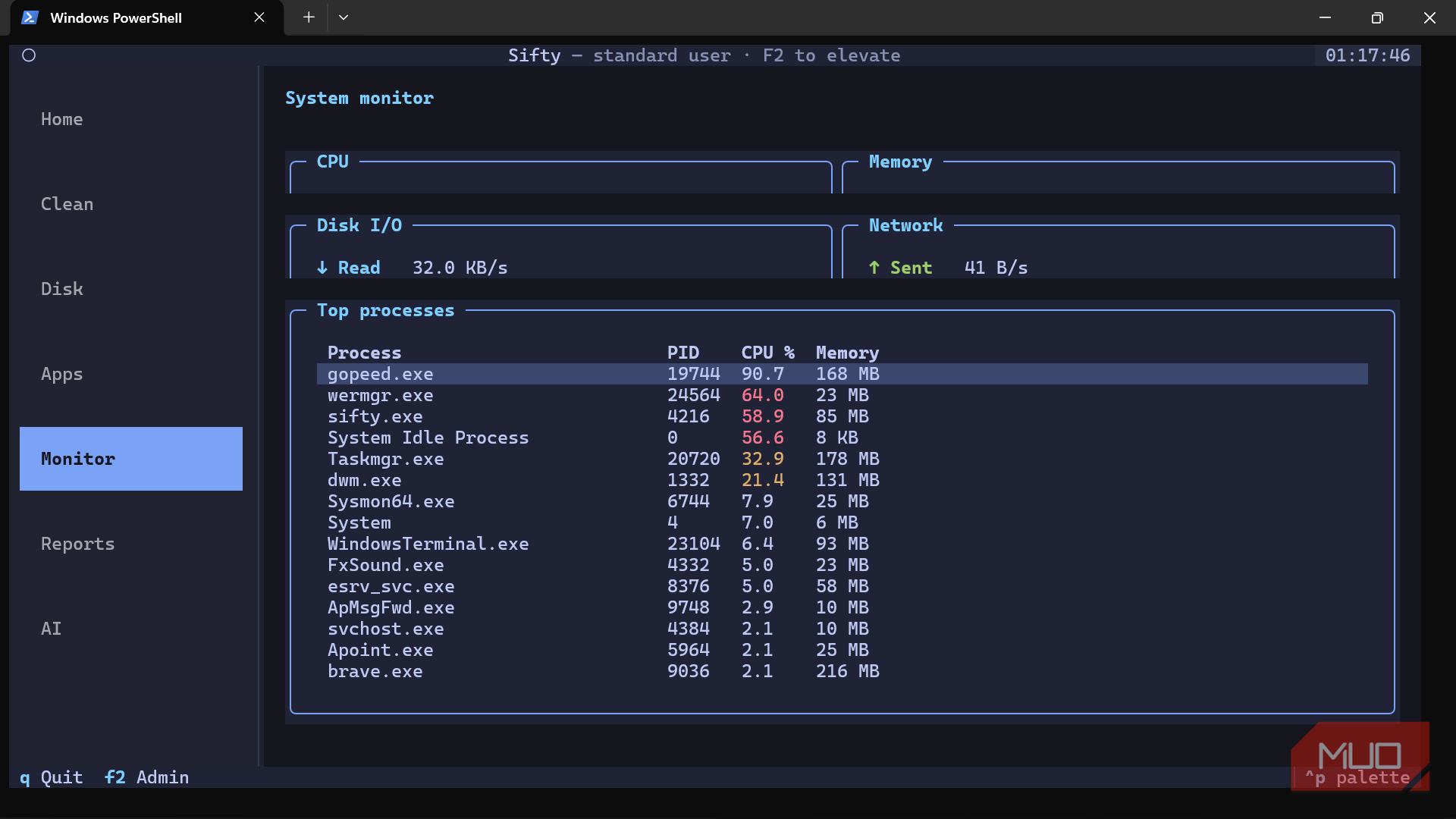
Task: Click the f2 Admin footer shortcut
Action: (147, 777)
